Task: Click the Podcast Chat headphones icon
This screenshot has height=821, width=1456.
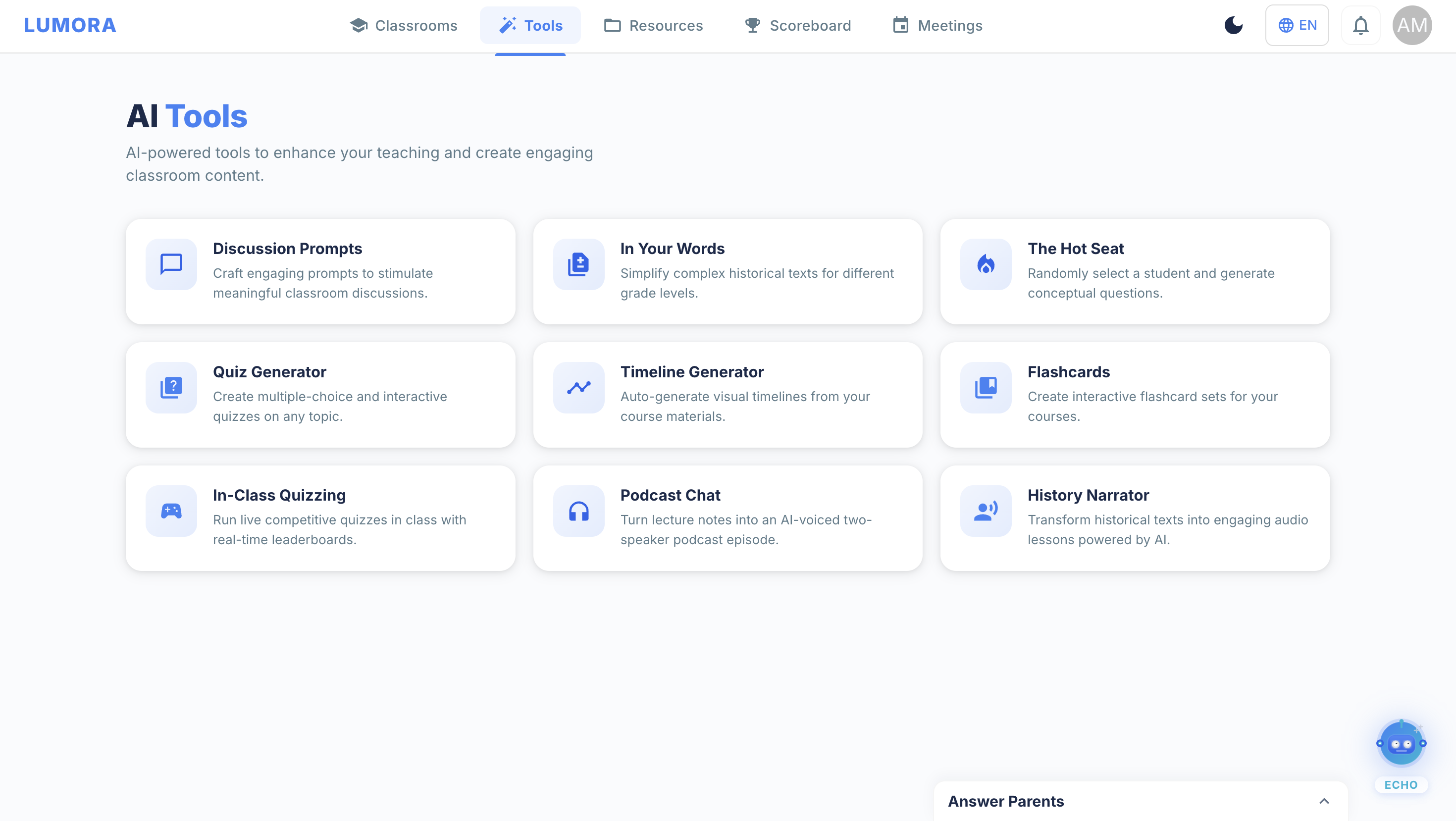Action: pos(579,511)
